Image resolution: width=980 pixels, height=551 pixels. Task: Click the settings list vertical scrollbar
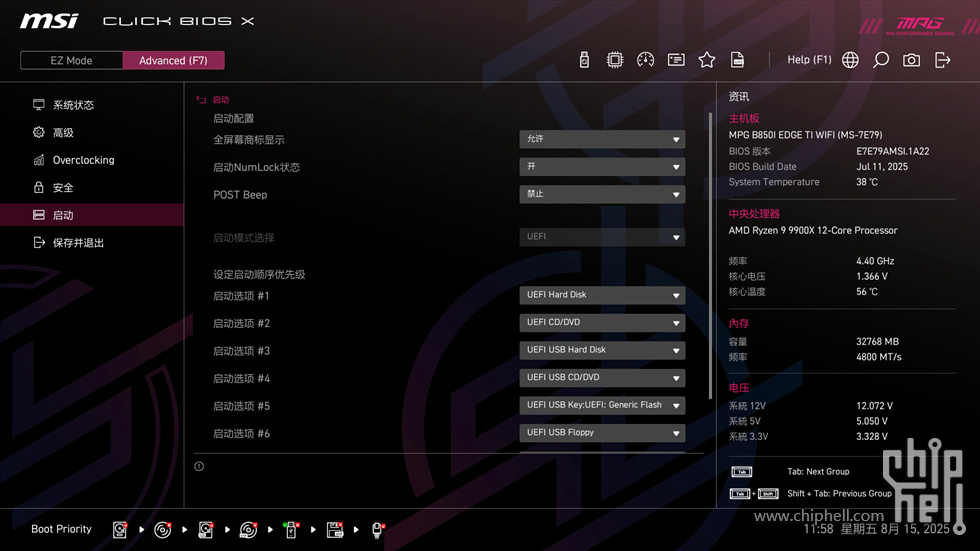(710, 255)
